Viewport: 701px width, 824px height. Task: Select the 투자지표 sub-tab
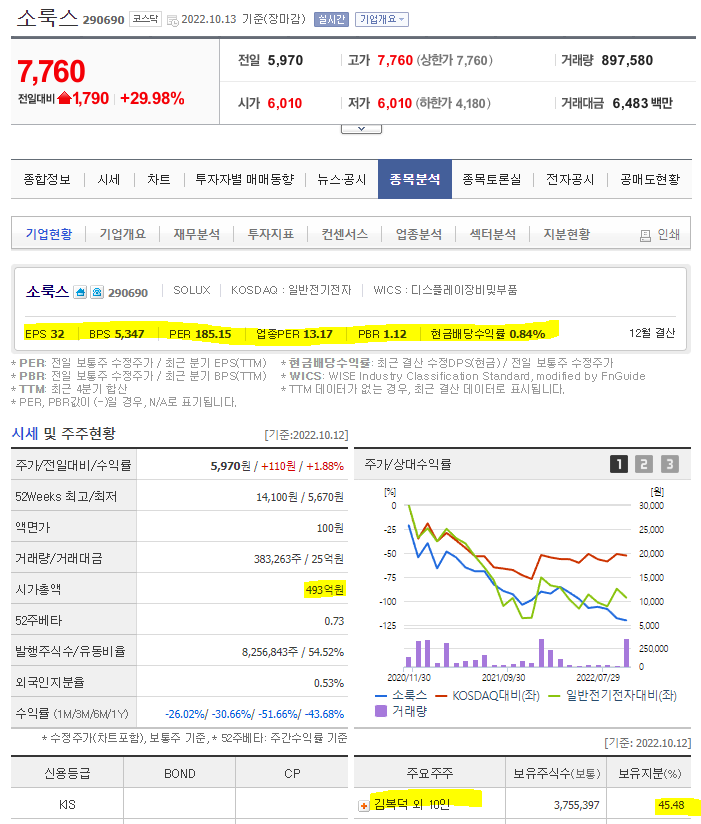click(x=271, y=234)
